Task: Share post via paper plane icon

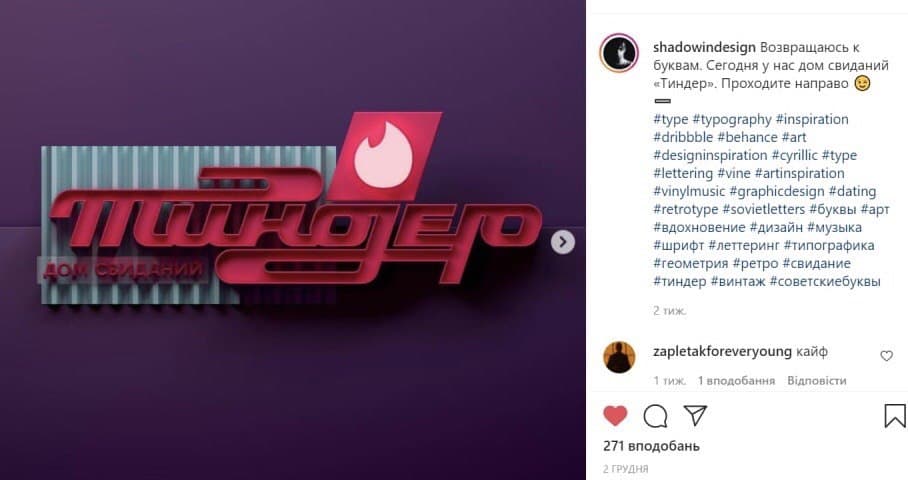Action: [695, 415]
